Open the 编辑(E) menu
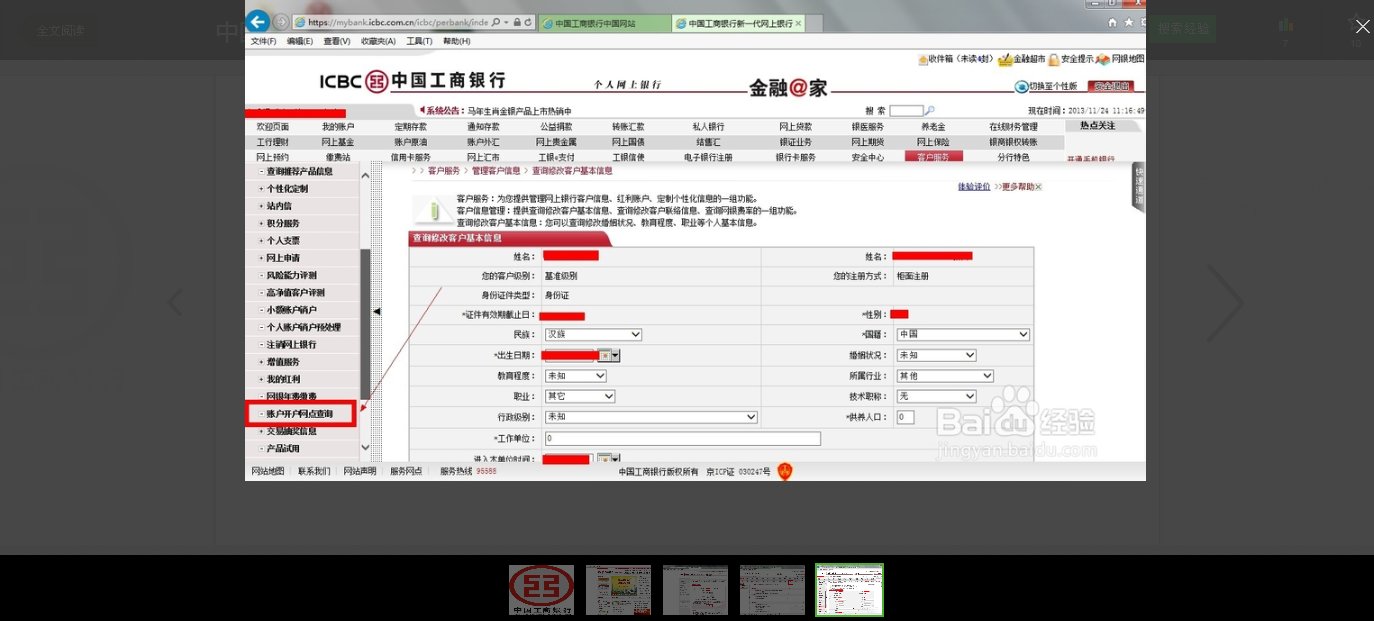This screenshot has height=621, width=1374. tap(300, 41)
